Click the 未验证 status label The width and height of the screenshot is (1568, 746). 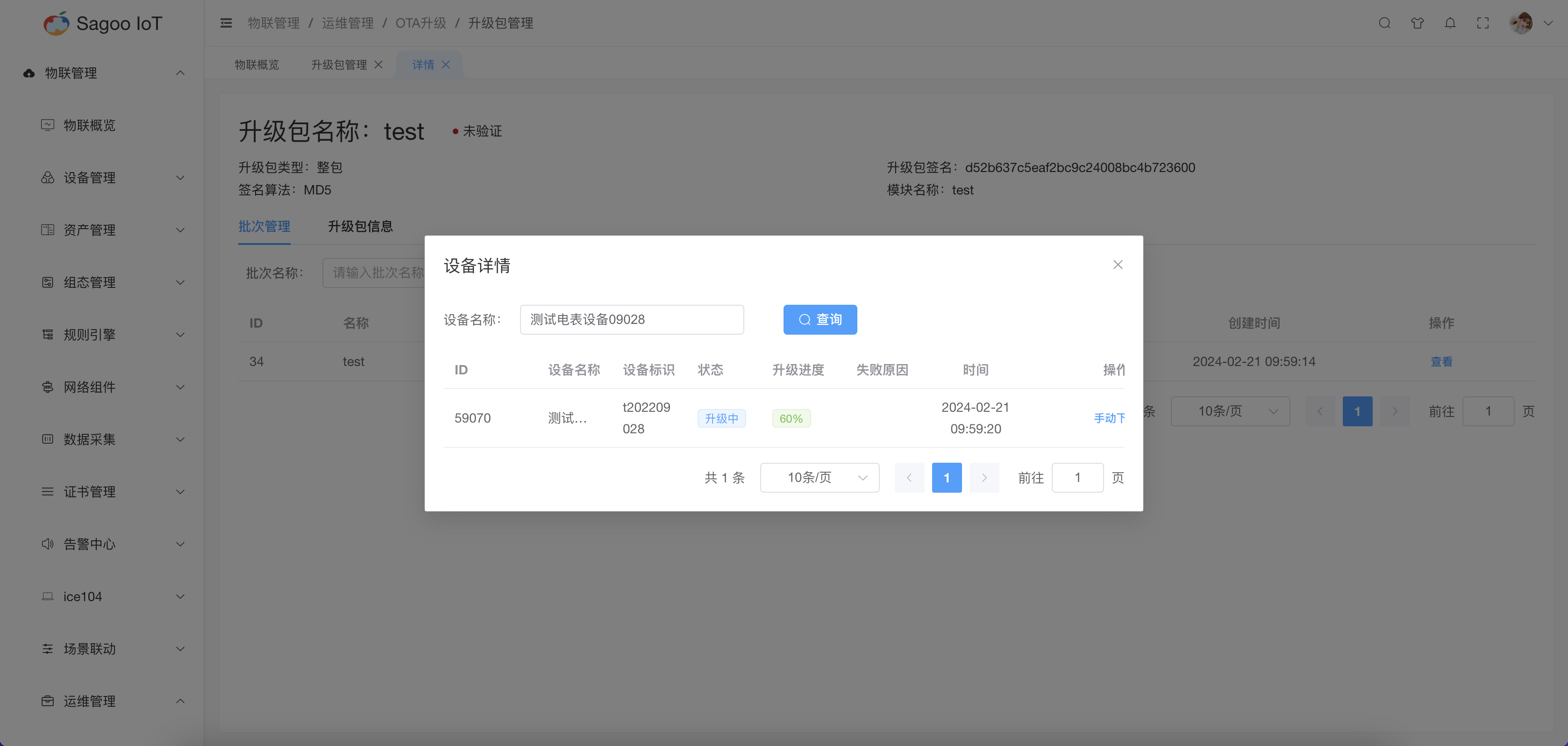[x=482, y=131]
